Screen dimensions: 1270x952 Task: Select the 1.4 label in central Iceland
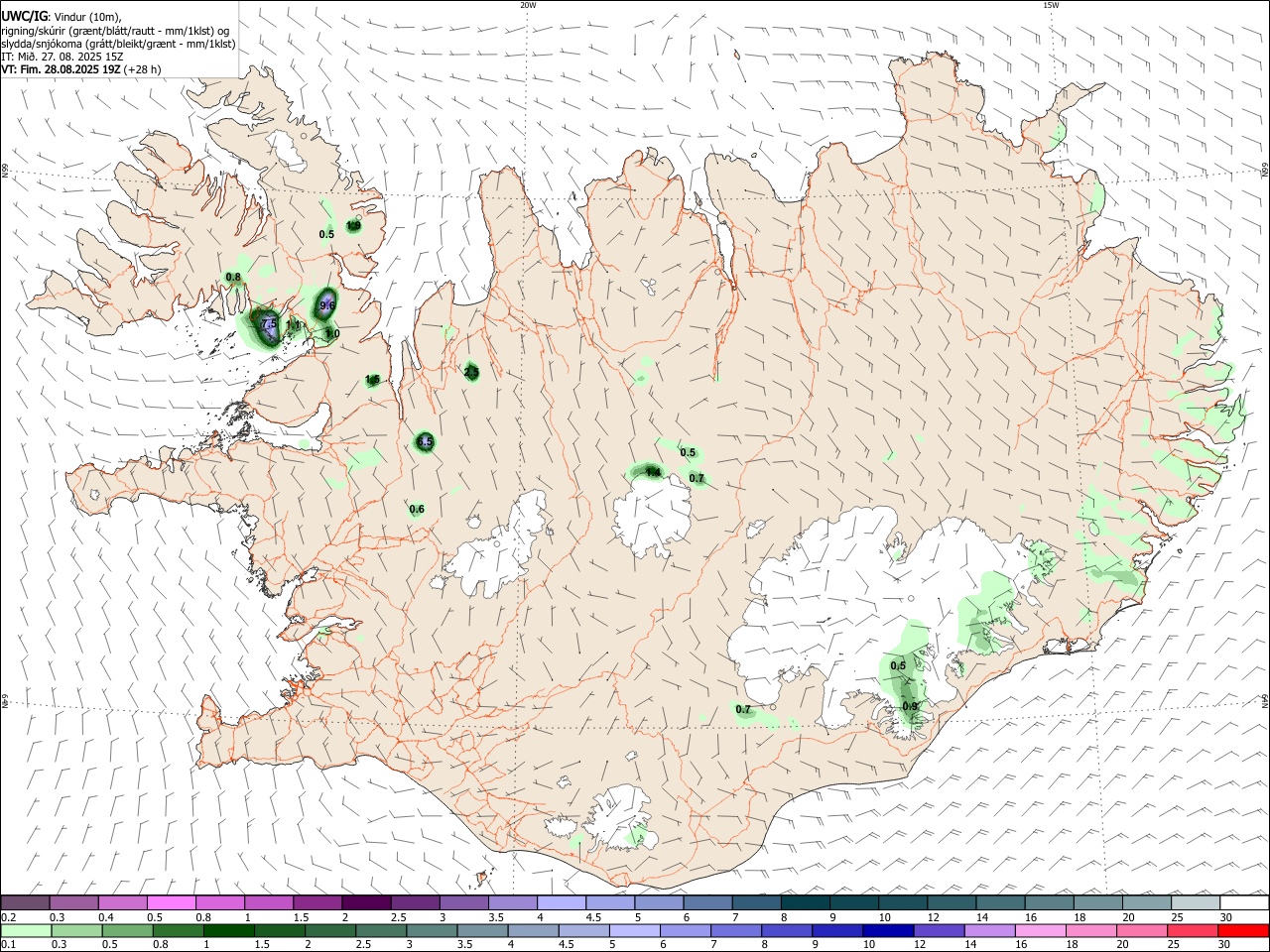pyautogui.click(x=652, y=472)
